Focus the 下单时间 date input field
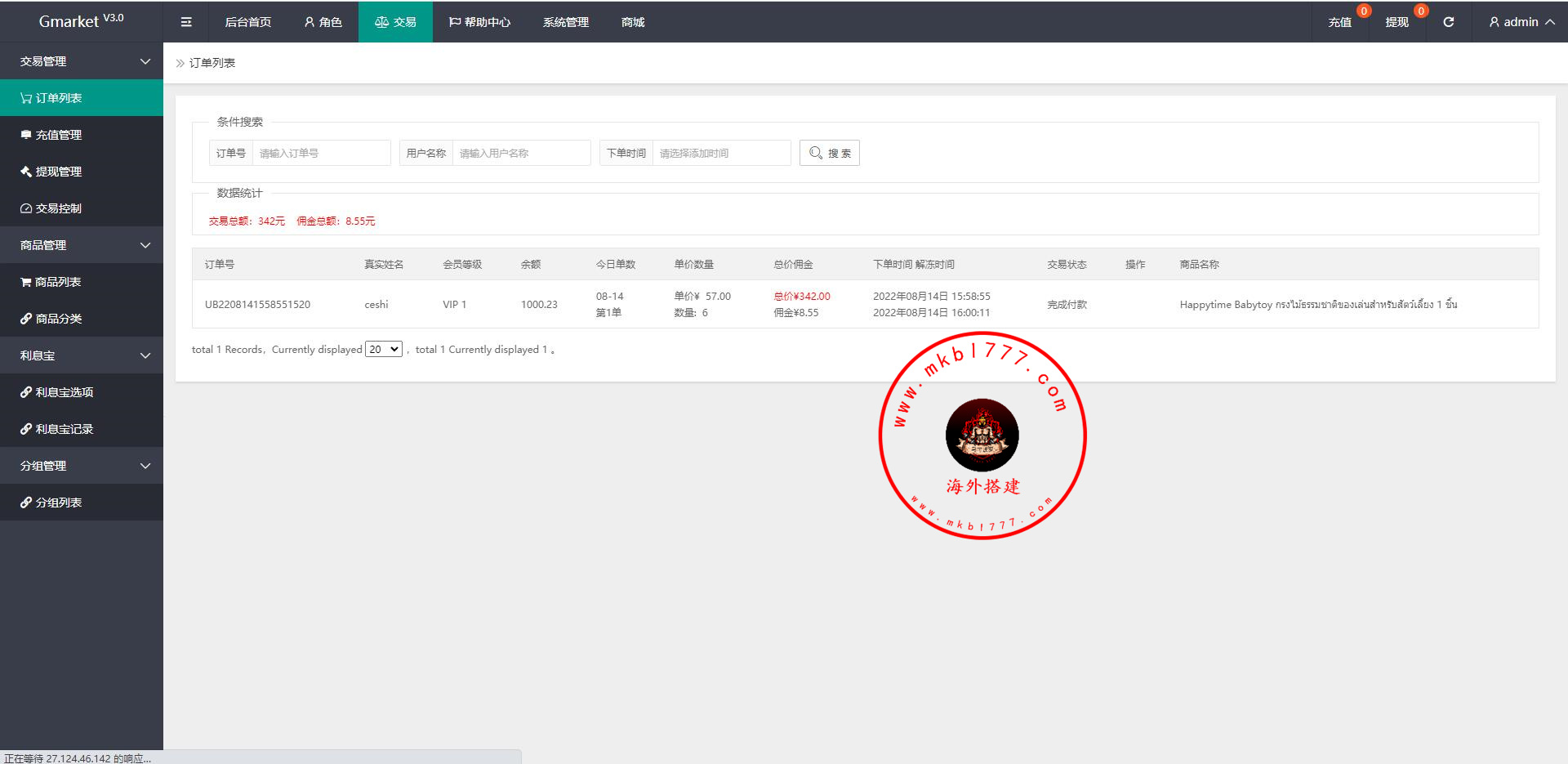This screenshot has height=764, width=1568. pos(721,153)
